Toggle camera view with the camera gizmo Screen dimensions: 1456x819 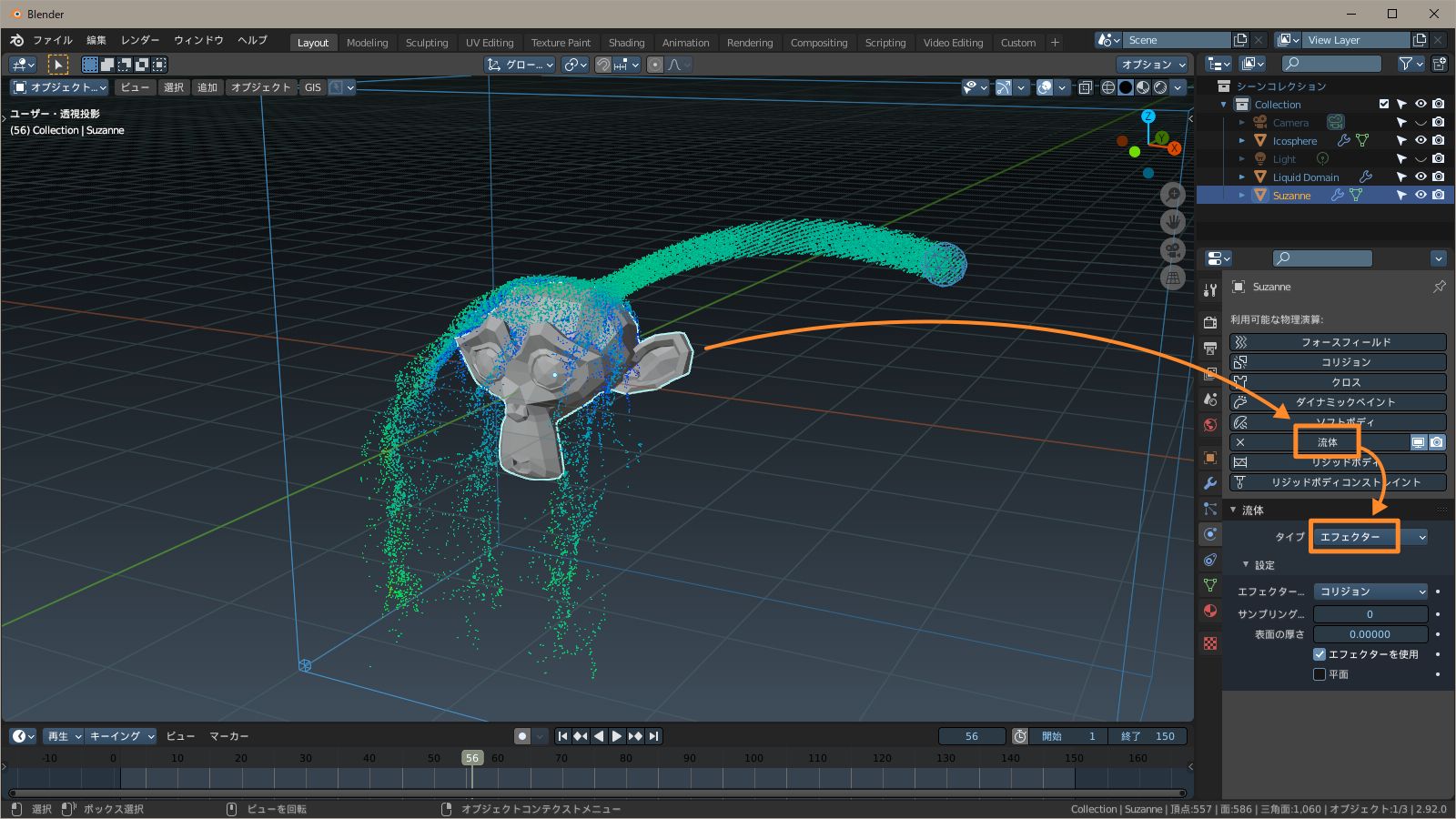tap(1173, 250)
